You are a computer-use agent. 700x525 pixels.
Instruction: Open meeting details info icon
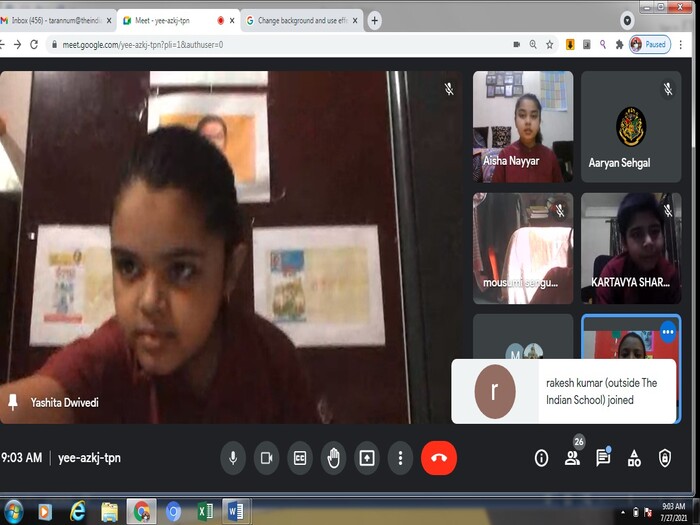pos(541,458)
